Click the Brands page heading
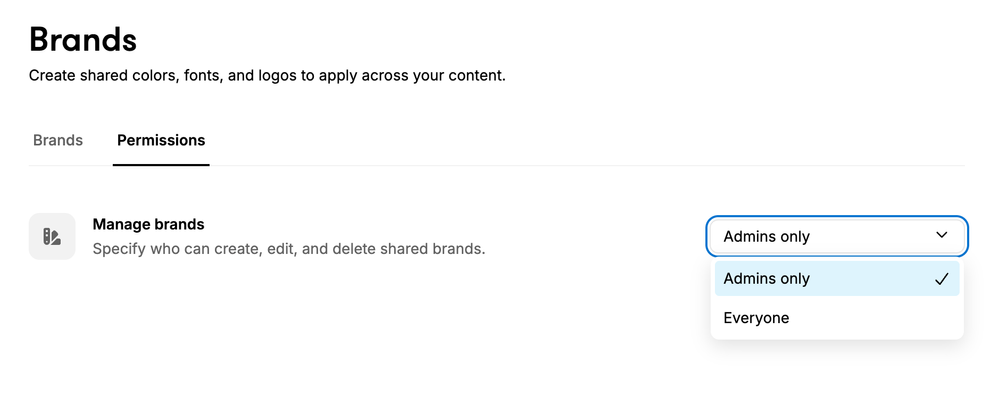This screenshot has width=999, height=410. [x=83, y=39]
